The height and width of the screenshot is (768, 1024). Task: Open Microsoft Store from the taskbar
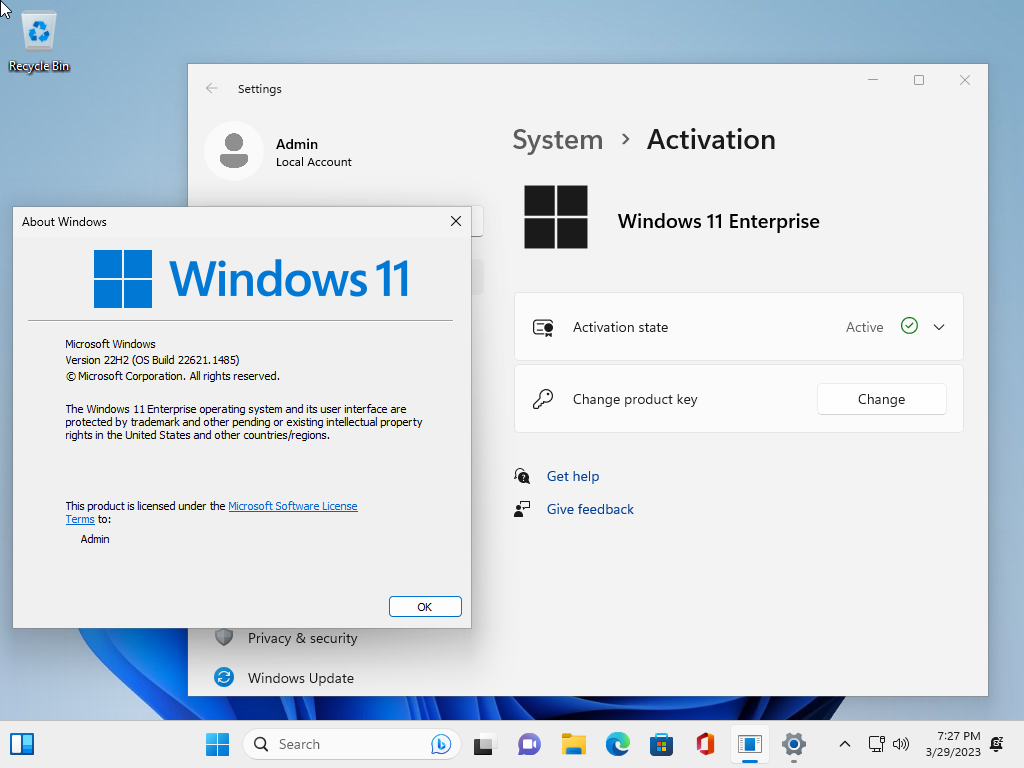tap(662, 744)
